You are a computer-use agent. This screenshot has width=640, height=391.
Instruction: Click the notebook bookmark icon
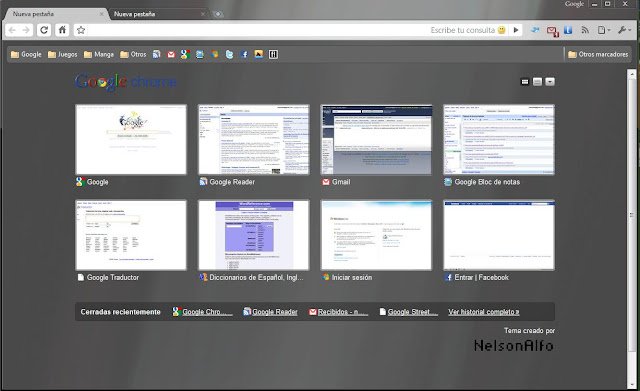200,54
